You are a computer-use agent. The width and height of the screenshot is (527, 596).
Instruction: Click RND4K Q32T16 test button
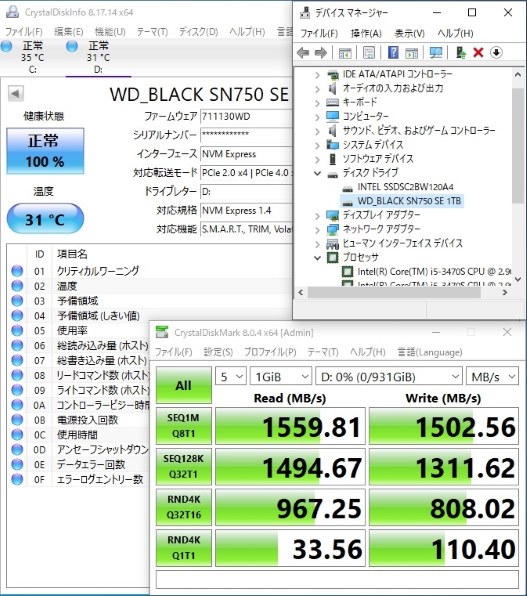pyautogui.click(x=184, y=507)
